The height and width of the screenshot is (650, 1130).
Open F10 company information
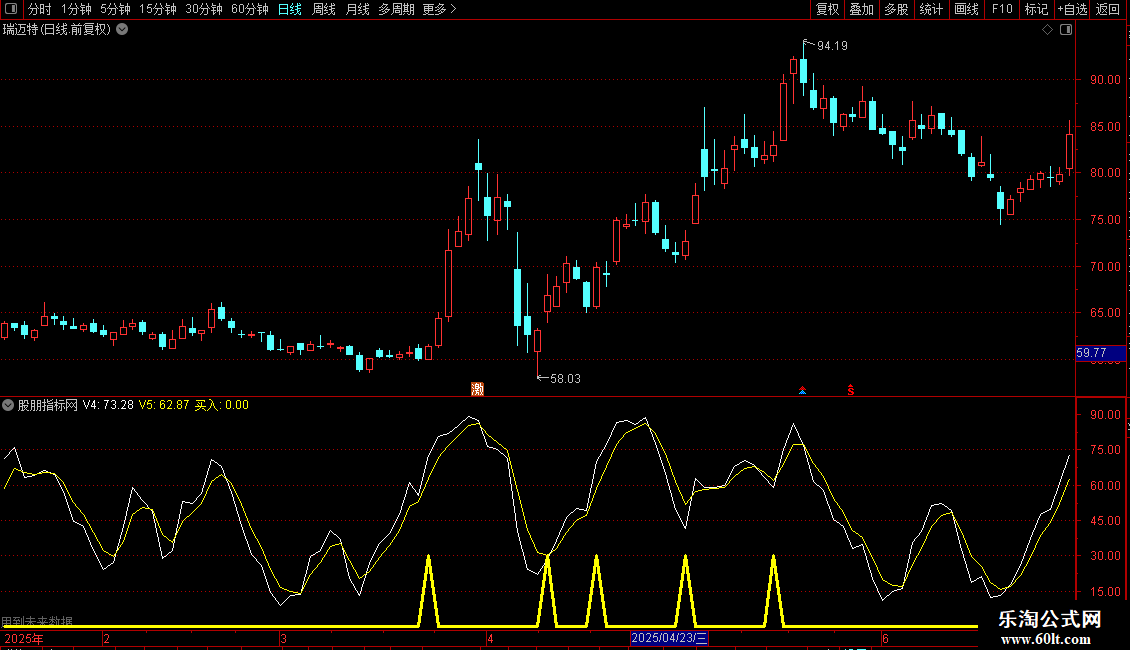pyautogui.click(x=1002, y=9)
